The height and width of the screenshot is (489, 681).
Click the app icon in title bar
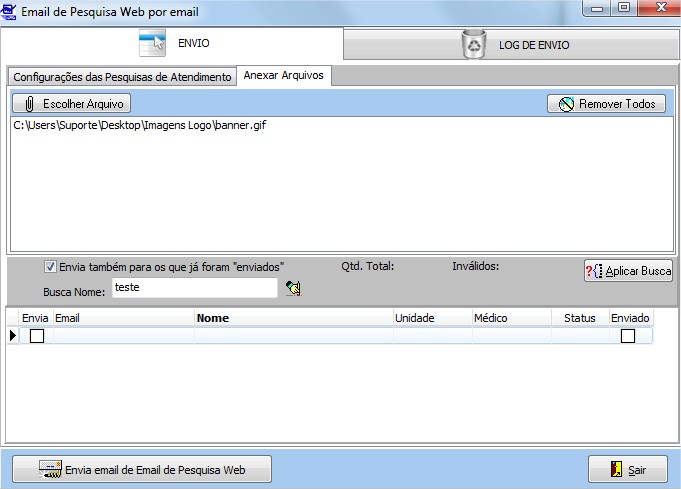click(x=10, y=12)
